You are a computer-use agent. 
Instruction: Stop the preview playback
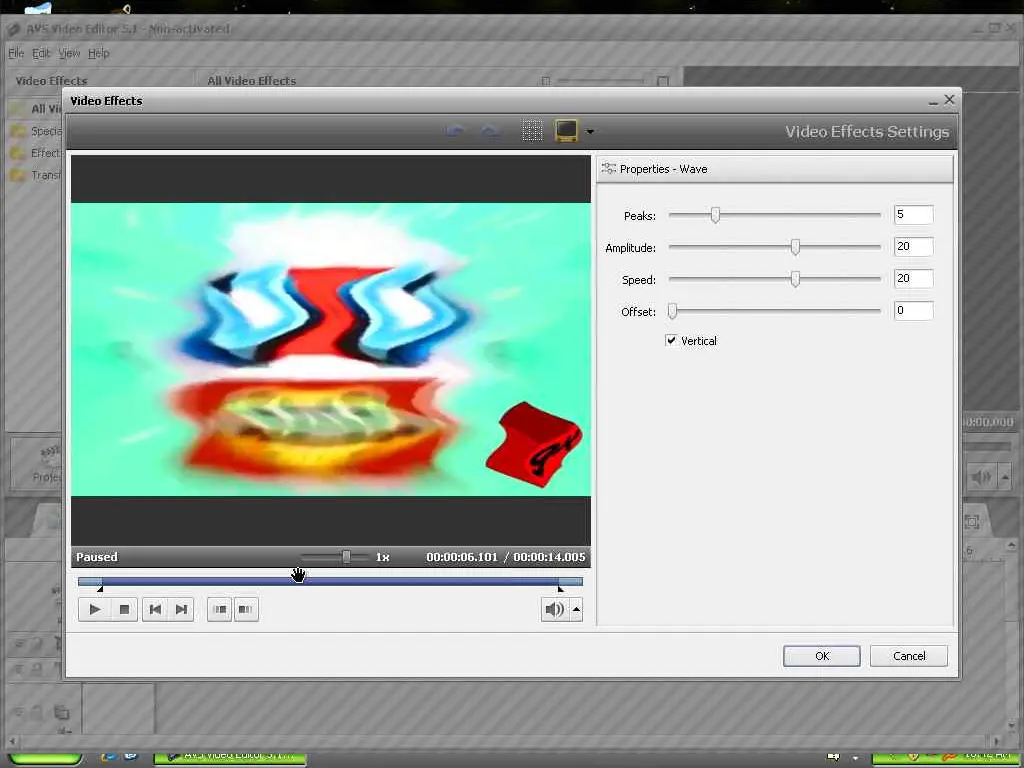pos(124,609)
